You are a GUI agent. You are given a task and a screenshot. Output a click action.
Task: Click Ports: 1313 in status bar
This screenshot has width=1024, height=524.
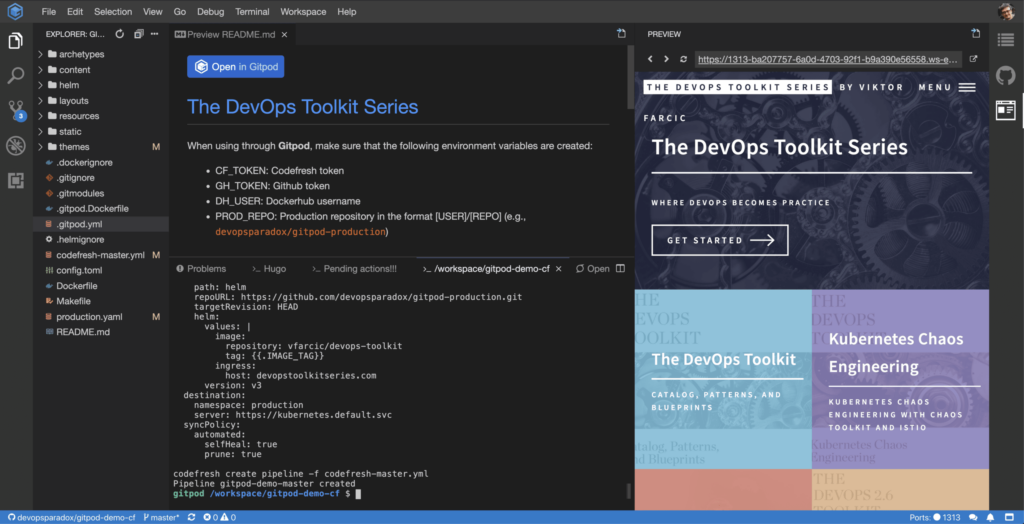pos(935,517)
